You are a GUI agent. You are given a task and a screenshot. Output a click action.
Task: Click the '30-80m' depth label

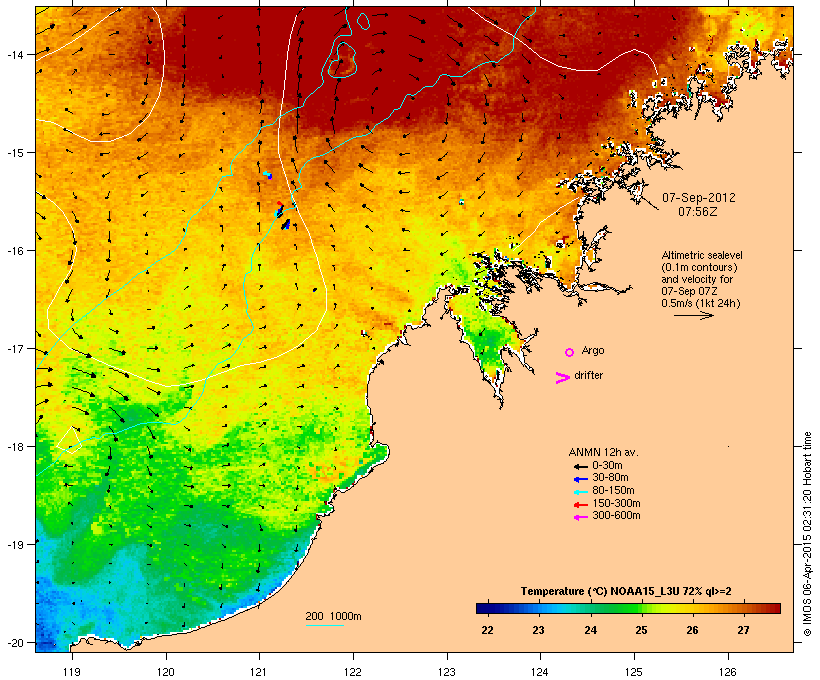(610, 478)
